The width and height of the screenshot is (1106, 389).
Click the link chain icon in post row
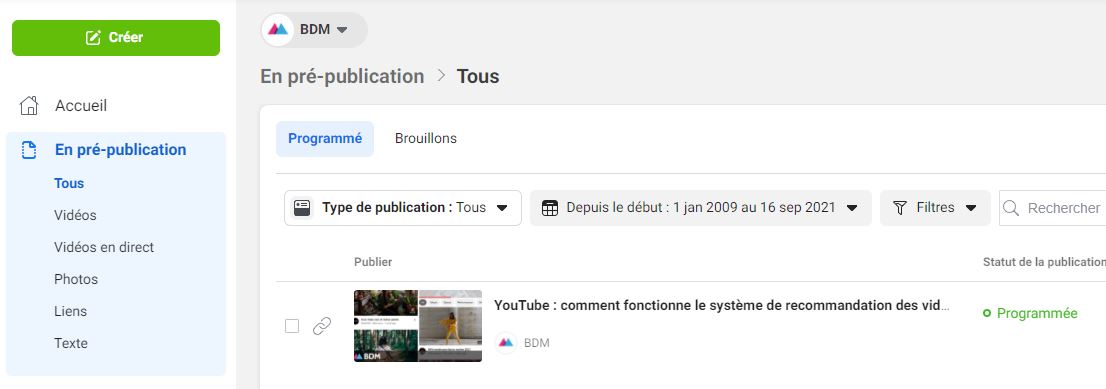tap(322, 326)
